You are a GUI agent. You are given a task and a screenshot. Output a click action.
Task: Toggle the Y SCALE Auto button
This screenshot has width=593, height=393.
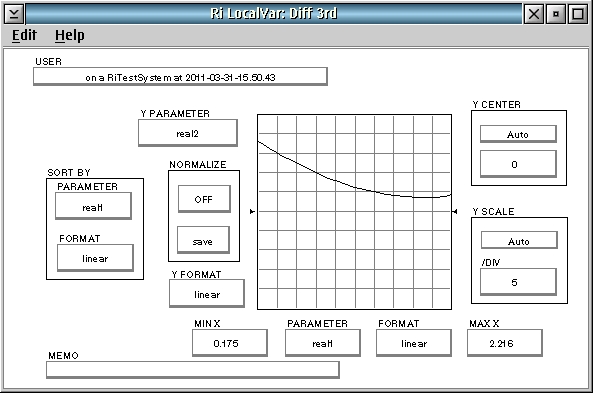519,241
